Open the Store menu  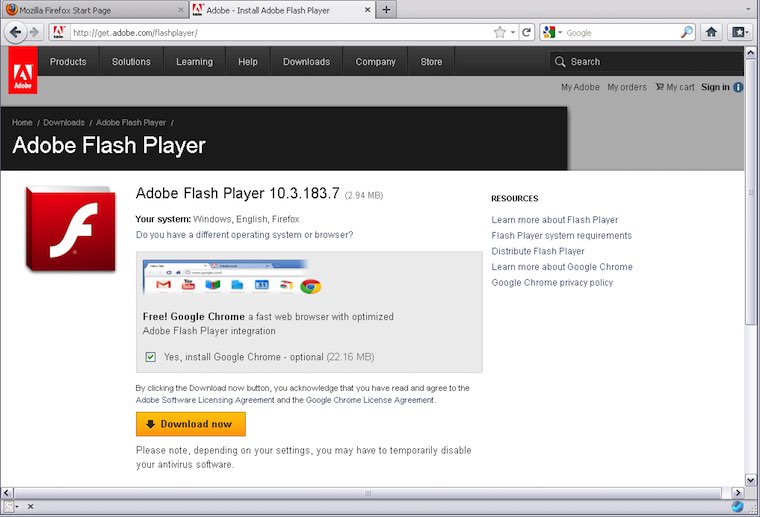pyautogui.click(x=431, y=62)
